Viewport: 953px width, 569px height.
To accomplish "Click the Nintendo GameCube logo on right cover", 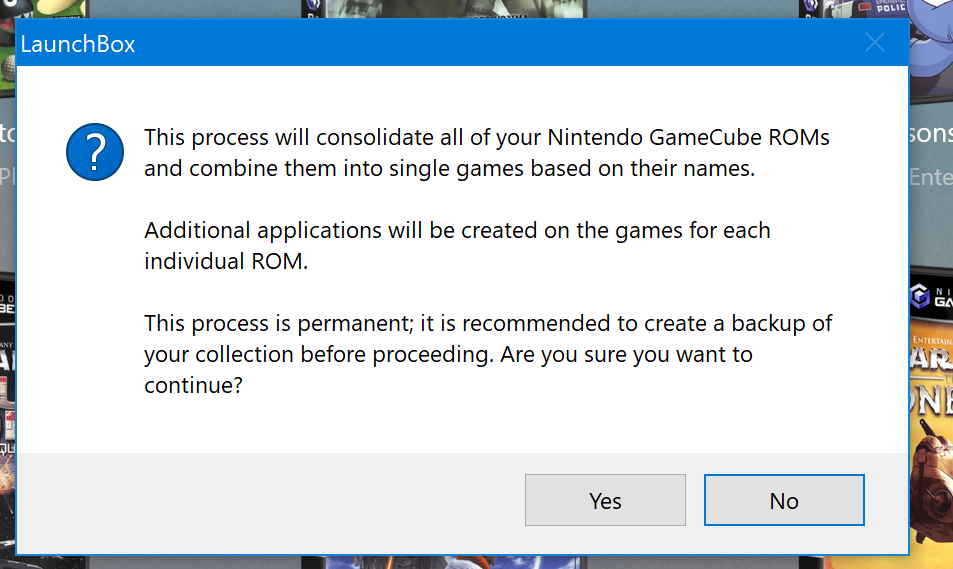I will point(920,296).
